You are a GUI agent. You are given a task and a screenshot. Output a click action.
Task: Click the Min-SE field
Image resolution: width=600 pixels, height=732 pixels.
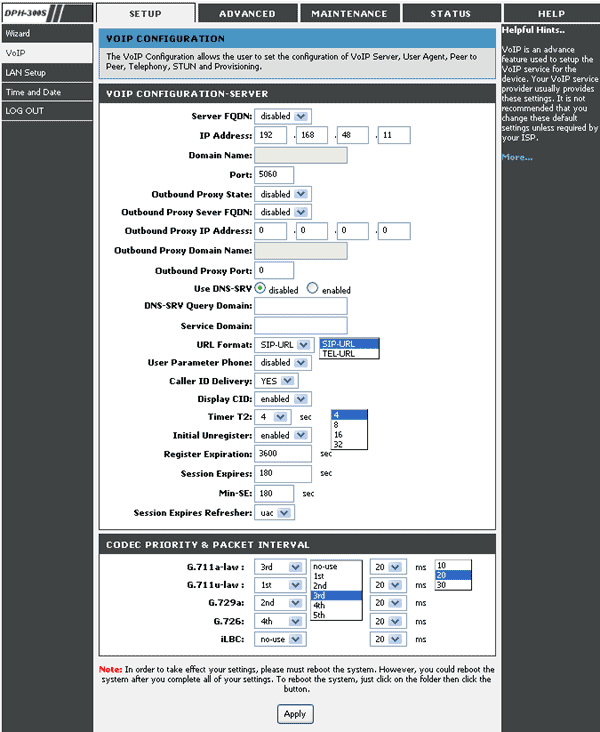(274, 494)
